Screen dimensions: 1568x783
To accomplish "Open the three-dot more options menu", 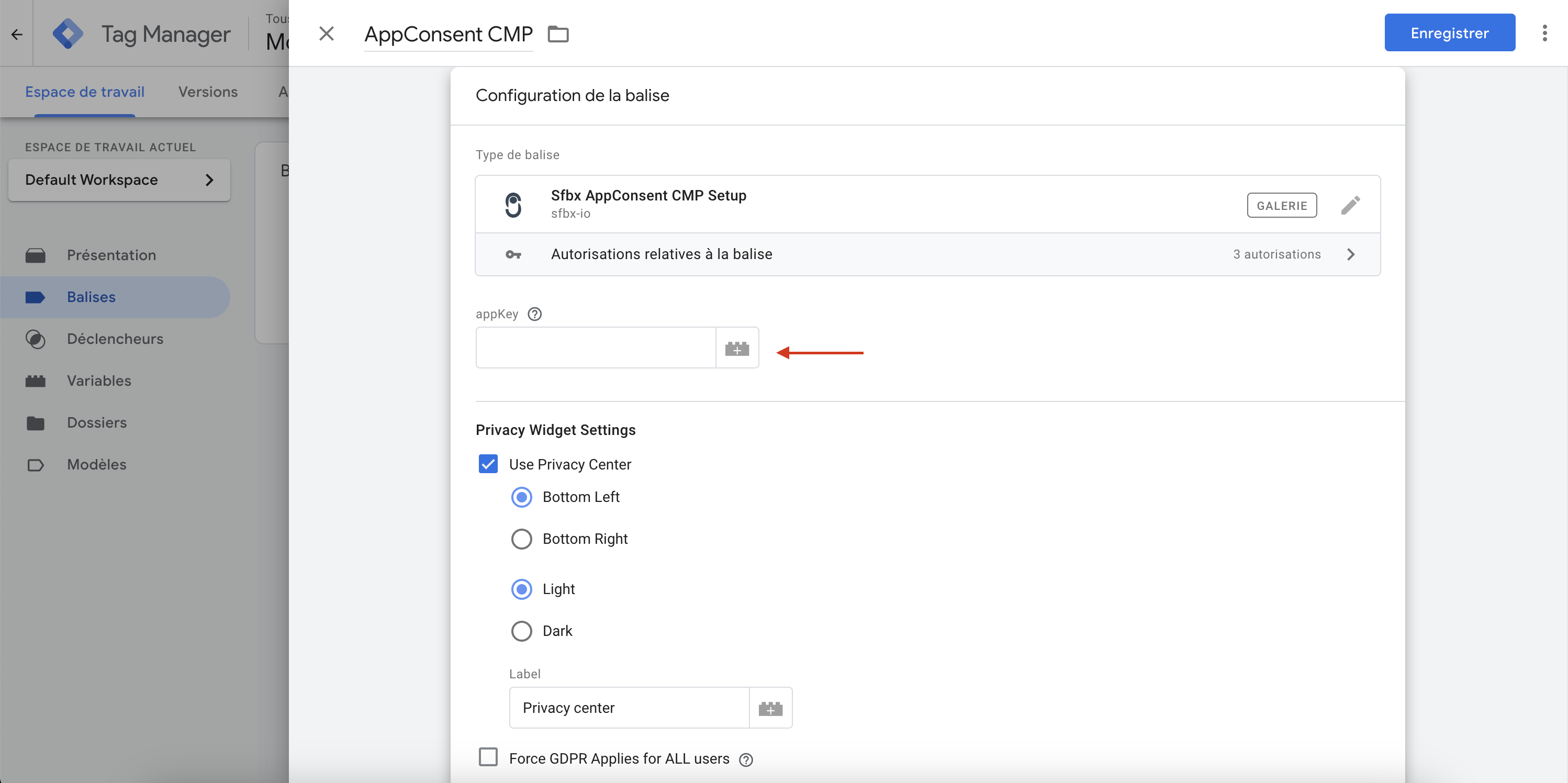I will click(1544, 33).
